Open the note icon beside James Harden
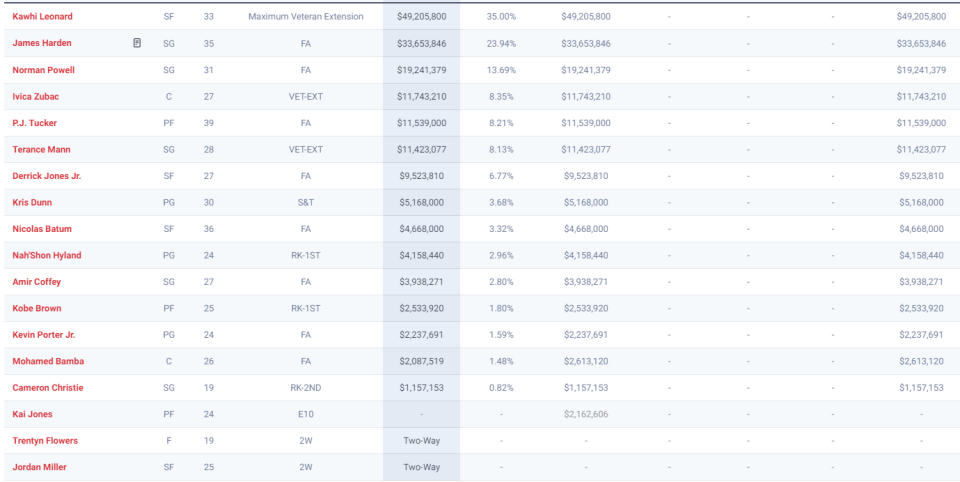This screenshot has height=482, width=960. pyautogui.click(x=137, y=43)
